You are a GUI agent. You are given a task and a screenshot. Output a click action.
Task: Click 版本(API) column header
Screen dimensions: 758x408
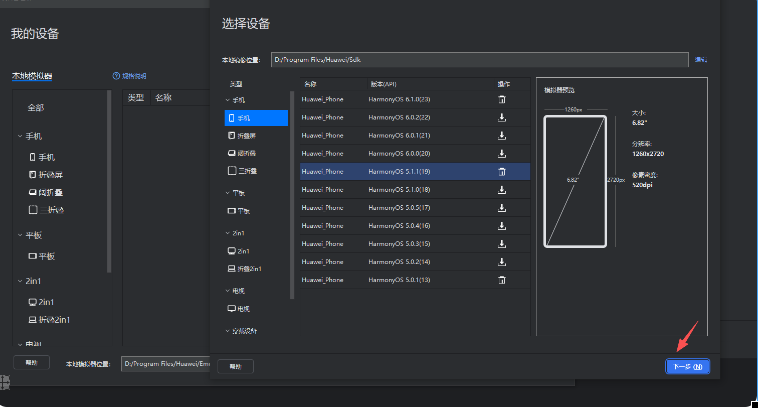pos(383,84)
